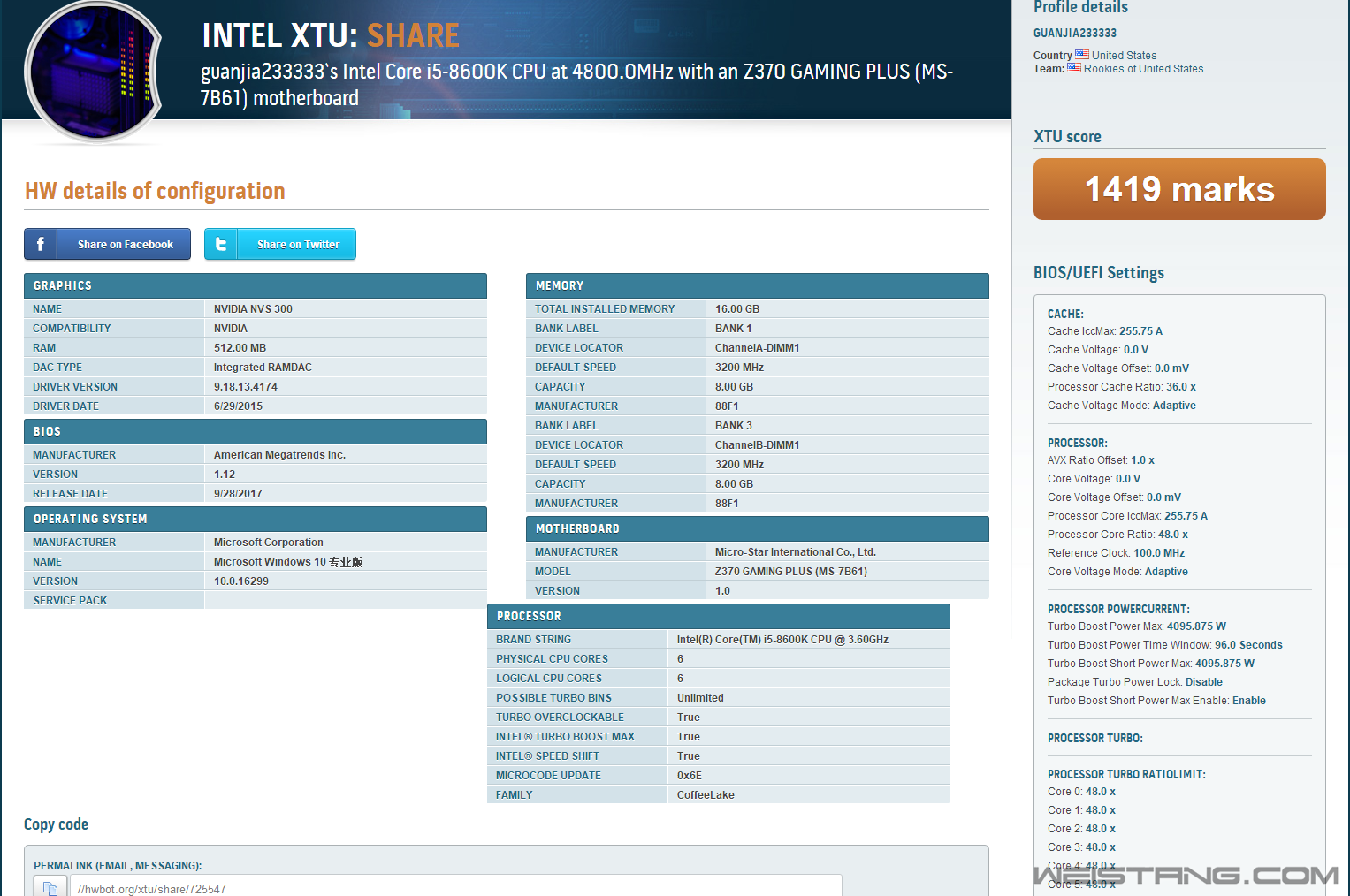This screenshot has width=1350, height=896.
Task: Click LOGICAL CPU CORES label
Action: [549, 678]
